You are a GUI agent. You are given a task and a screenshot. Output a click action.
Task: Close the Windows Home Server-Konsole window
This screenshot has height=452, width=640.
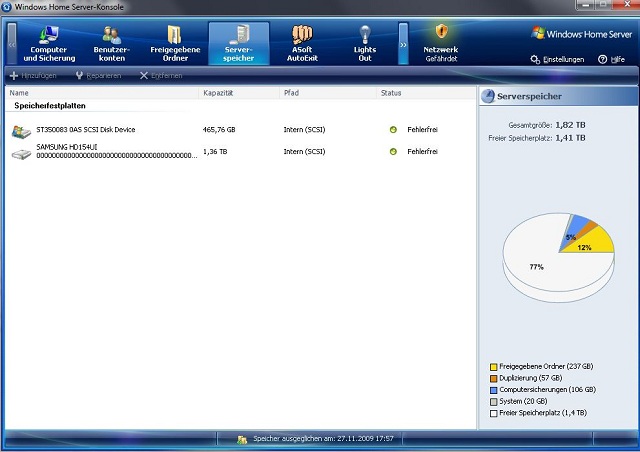[627, 4]
